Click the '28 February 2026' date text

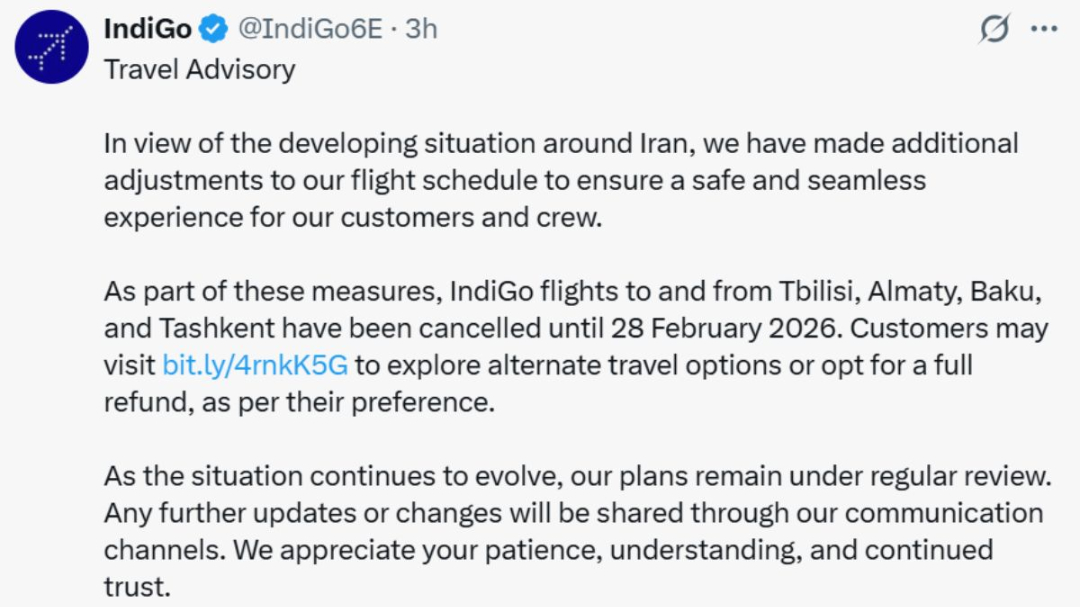(x=735, y=329)
